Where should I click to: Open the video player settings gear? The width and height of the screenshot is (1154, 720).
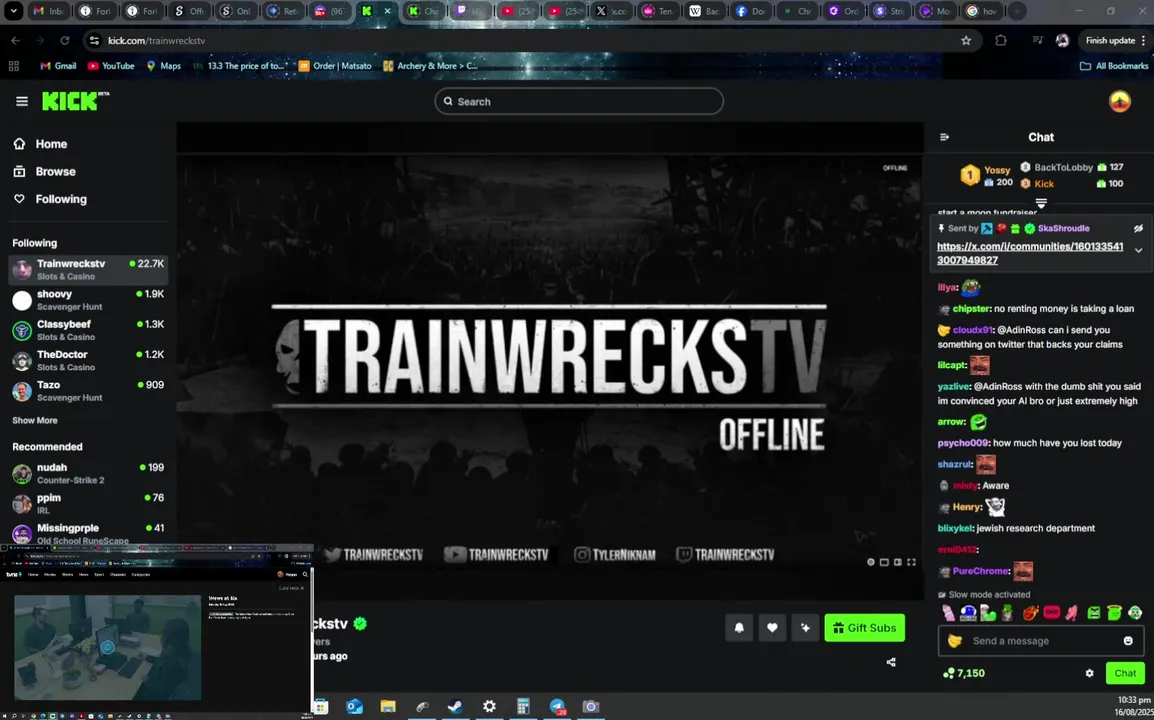871,562
